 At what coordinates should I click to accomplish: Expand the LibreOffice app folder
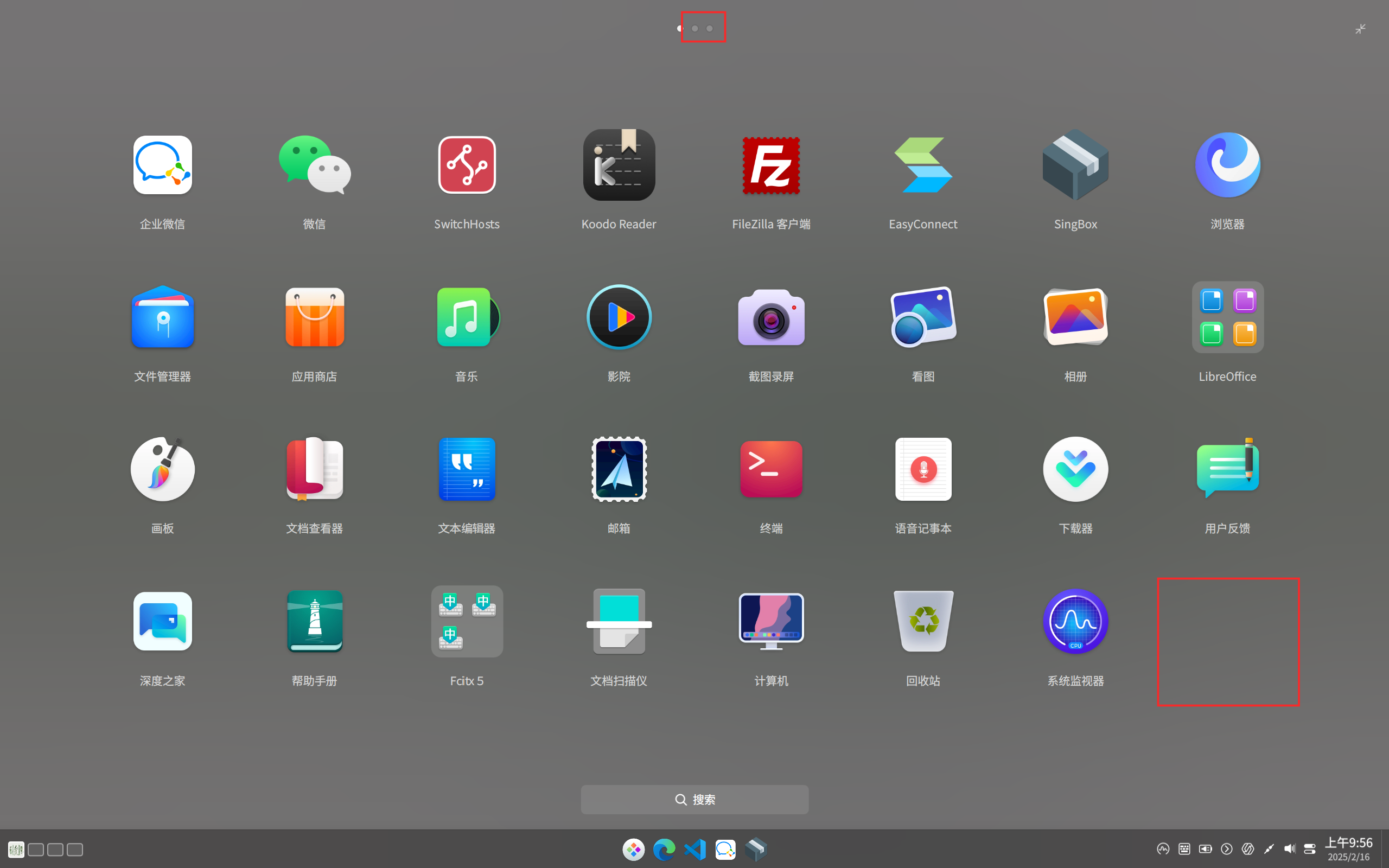[1227, 317]
